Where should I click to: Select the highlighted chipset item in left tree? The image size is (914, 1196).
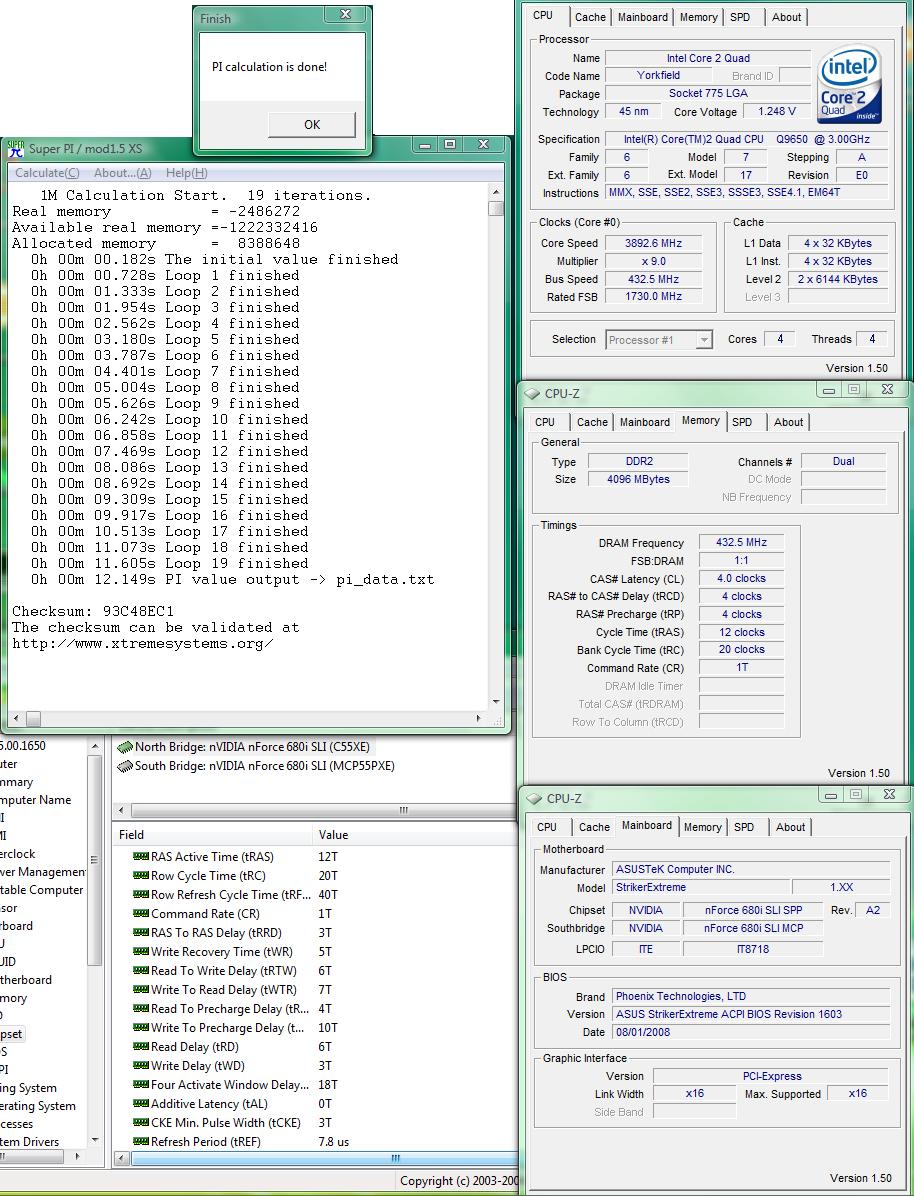click(12, 1034)
